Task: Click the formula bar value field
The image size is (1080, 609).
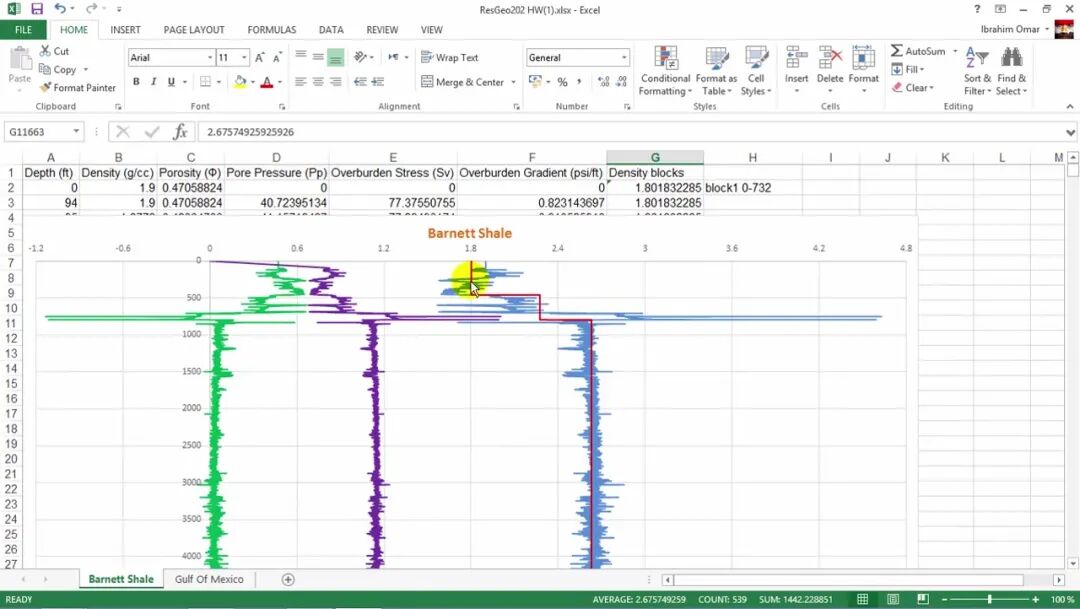Action: (x=630, y=132)
